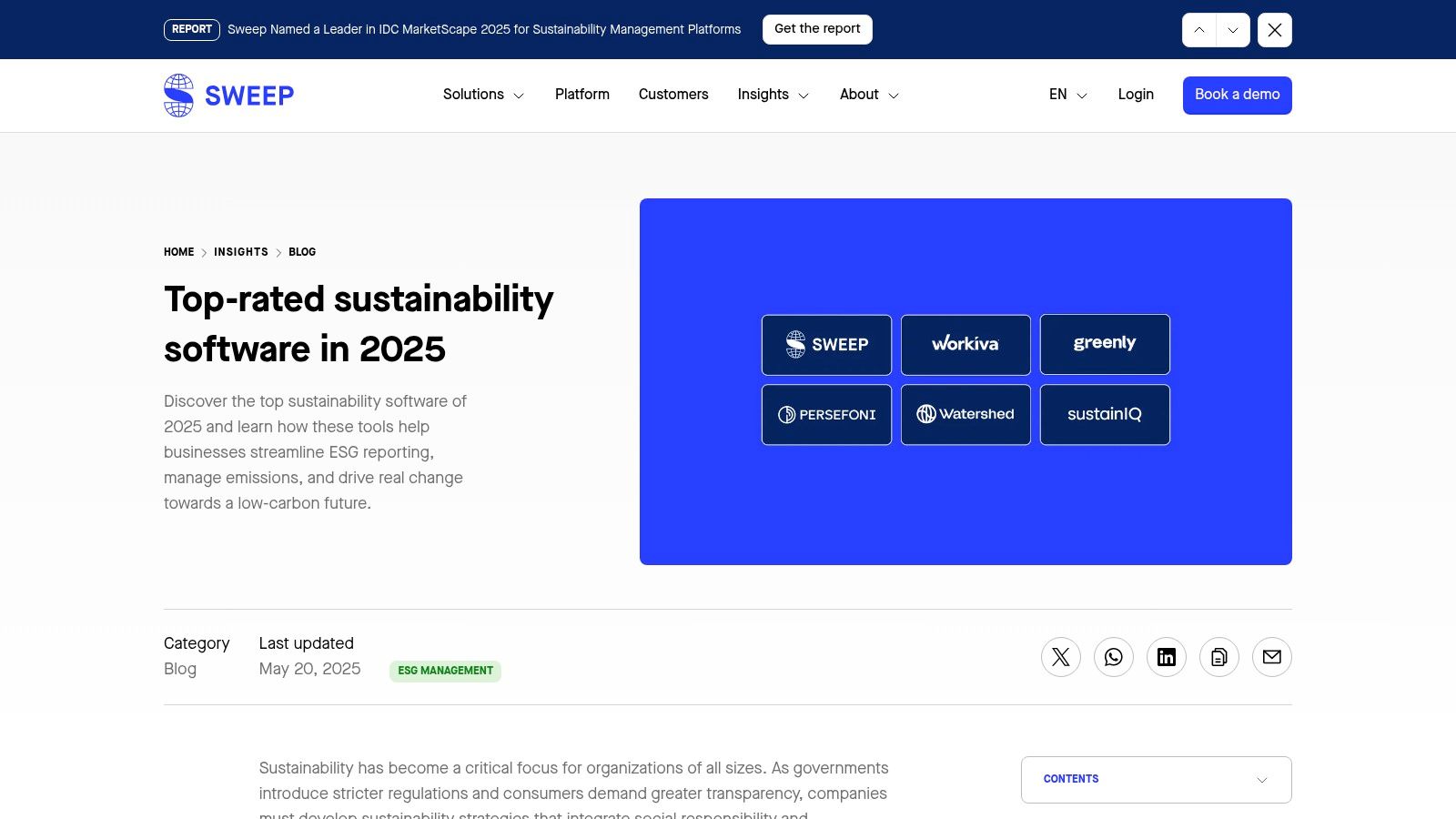The width and height of the screenshot is (1456, 819).
Task: Close the announcement banner
Action: [x=1275, y=30]
